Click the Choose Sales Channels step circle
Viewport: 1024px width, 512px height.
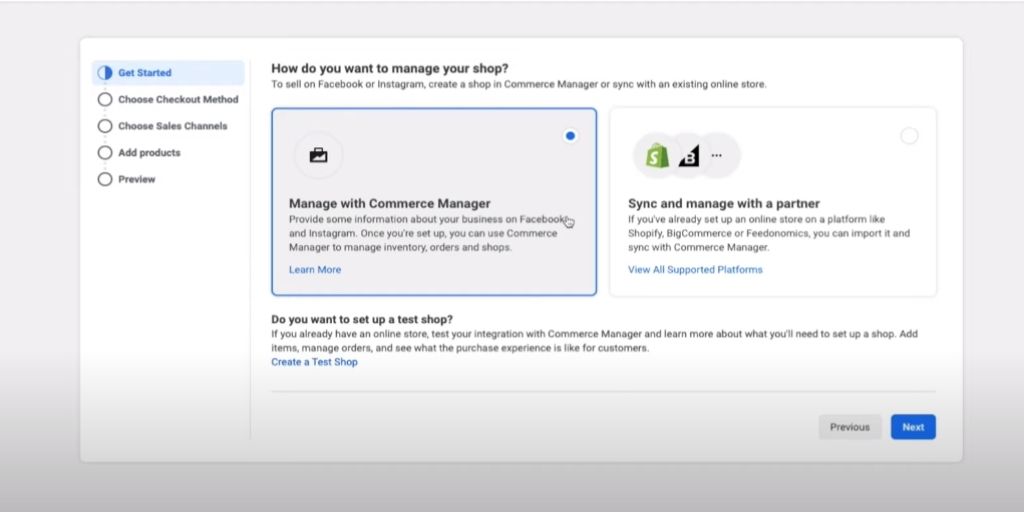click(x=104, y=126)
